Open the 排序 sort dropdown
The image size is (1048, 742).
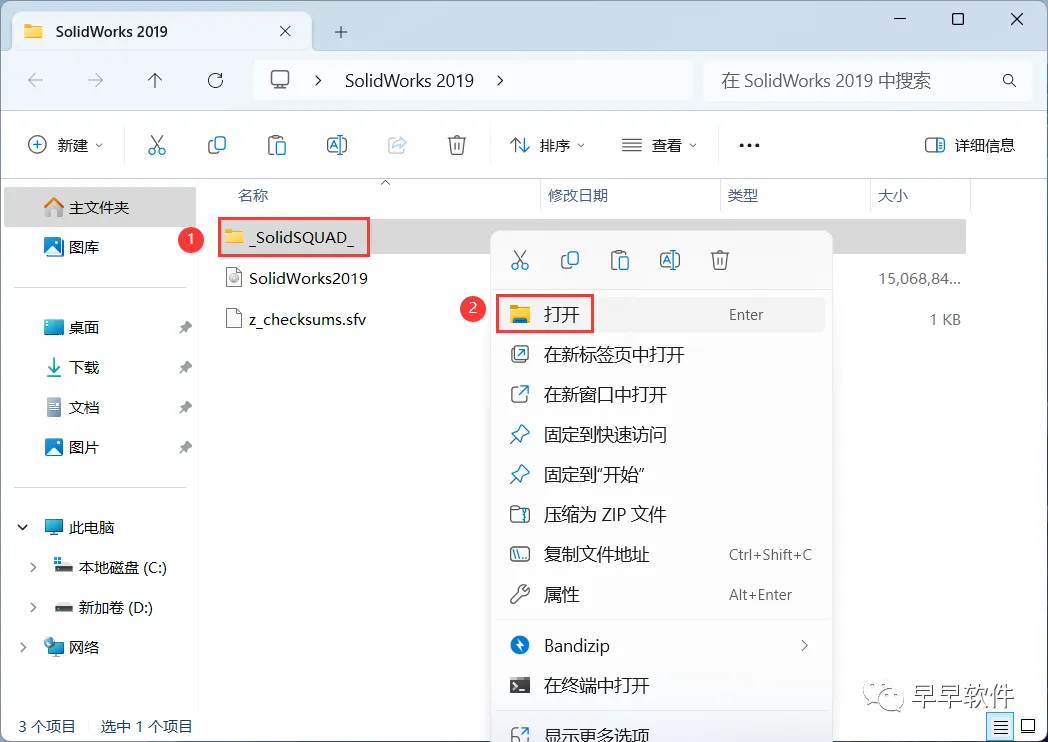(x=547, y=145)
